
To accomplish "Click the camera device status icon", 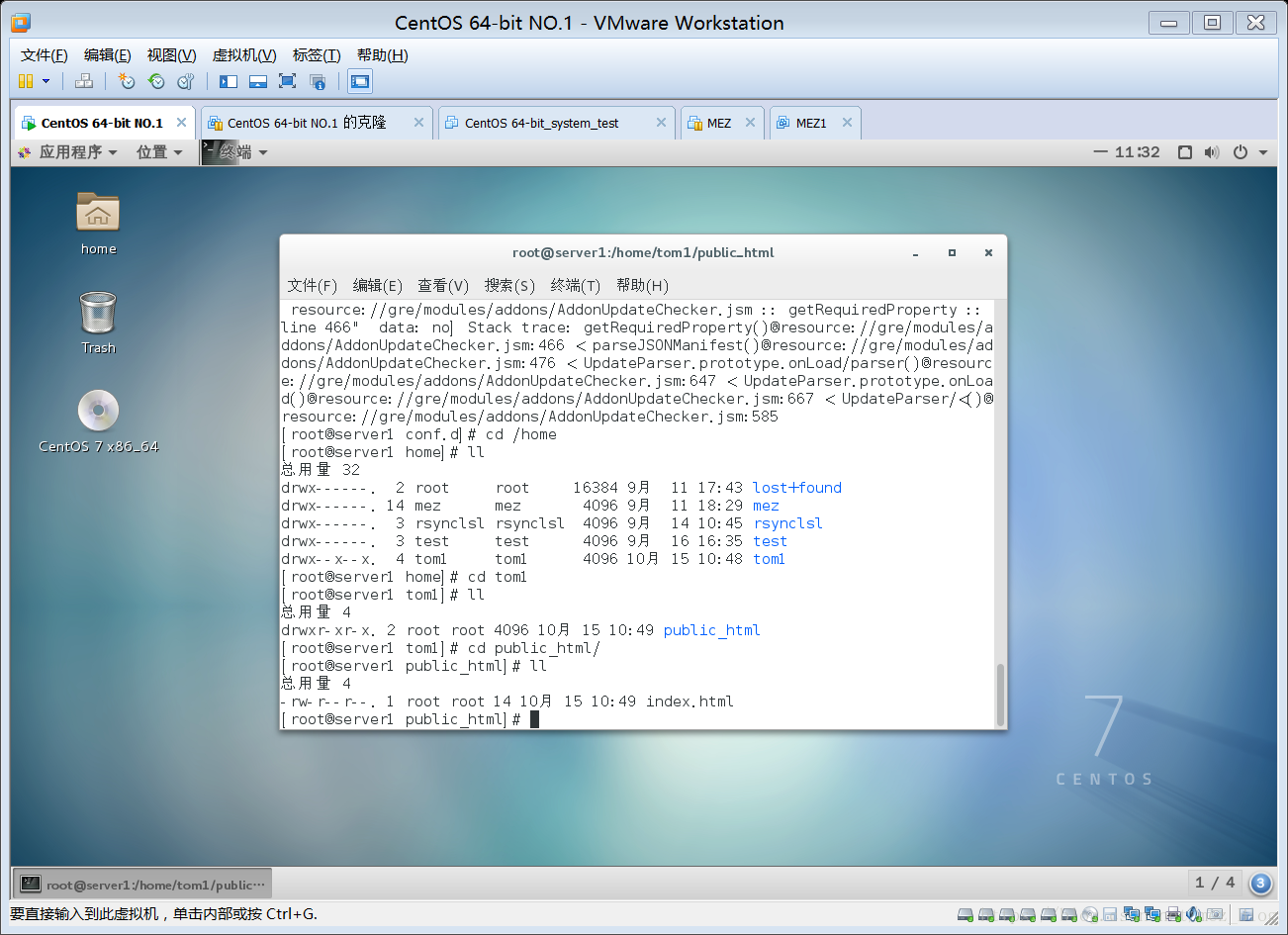I will (1216, 914).
